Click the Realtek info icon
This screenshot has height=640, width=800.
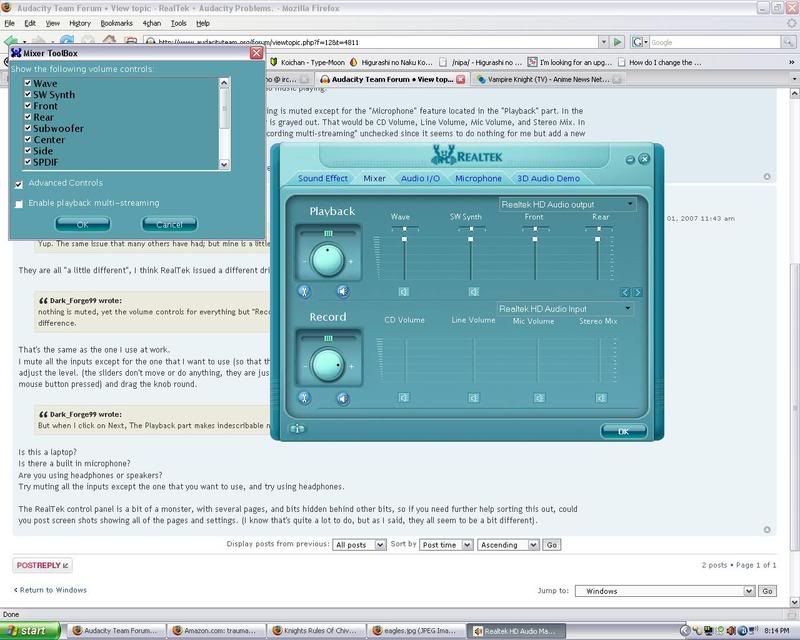click(297, 429)
